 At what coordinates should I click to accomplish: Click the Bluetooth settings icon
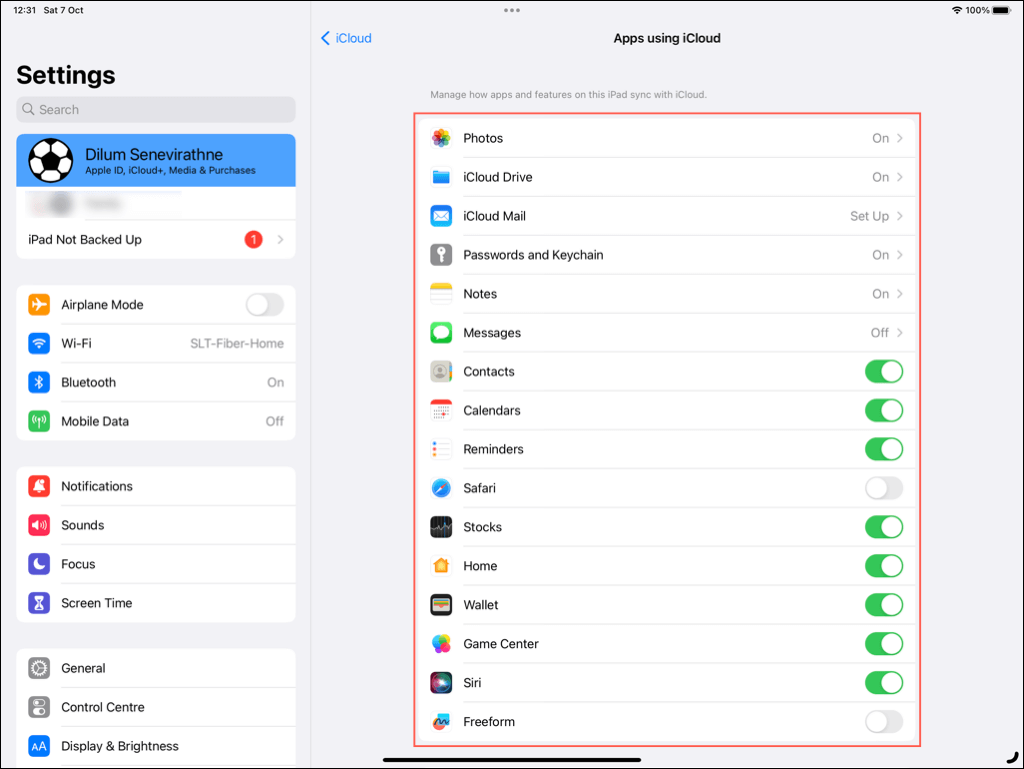coord(39,383)
